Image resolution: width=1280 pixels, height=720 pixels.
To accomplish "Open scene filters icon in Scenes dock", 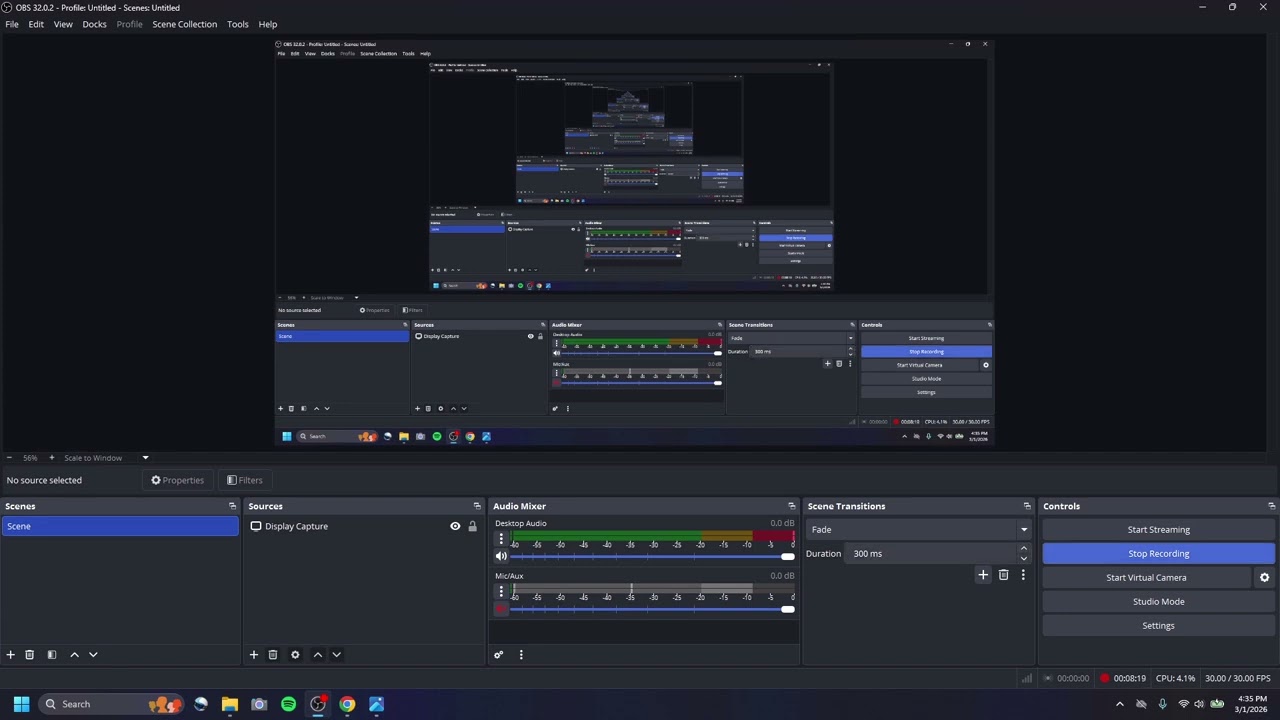I will 52,655.
